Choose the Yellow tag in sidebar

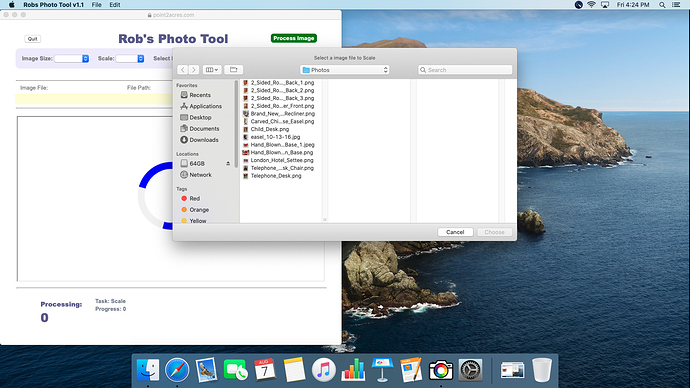194,220
